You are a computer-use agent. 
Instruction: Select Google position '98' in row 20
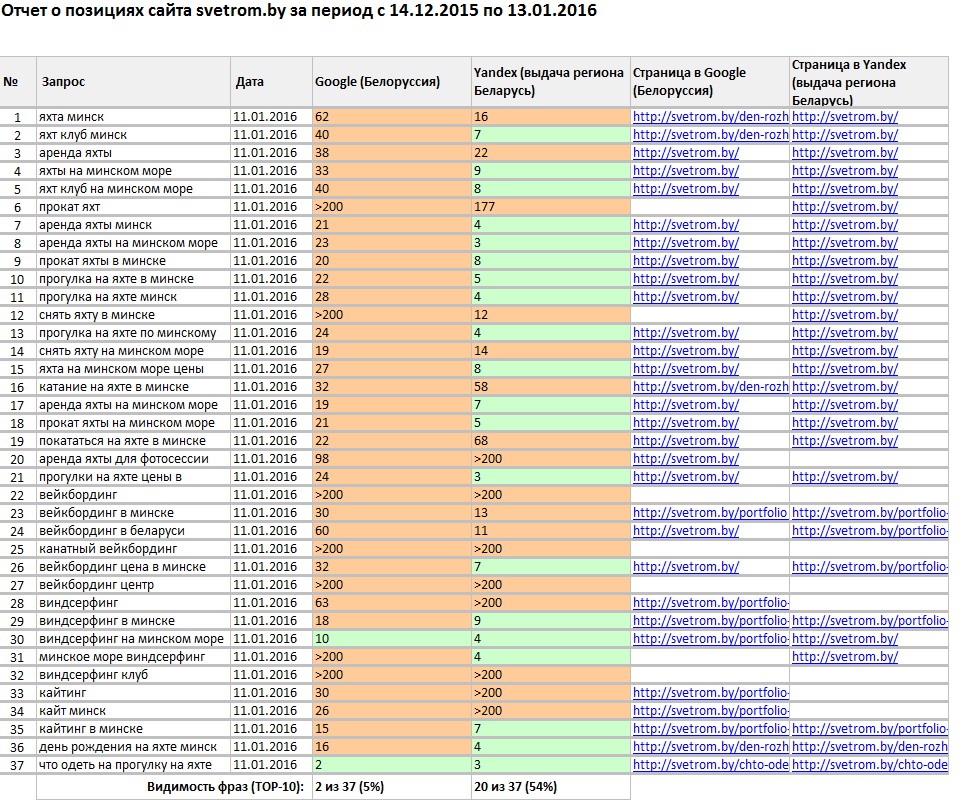[x=391, y=458]
